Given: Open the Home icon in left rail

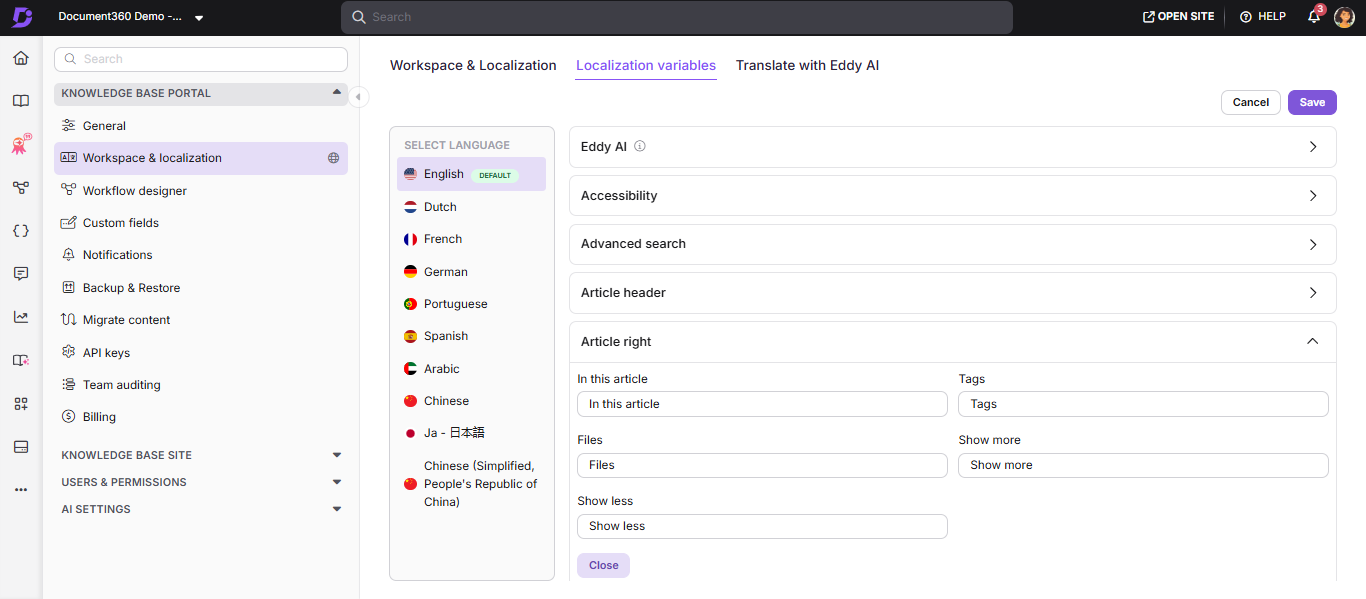Looking at the screenshot, I should (x=21, y=58).
